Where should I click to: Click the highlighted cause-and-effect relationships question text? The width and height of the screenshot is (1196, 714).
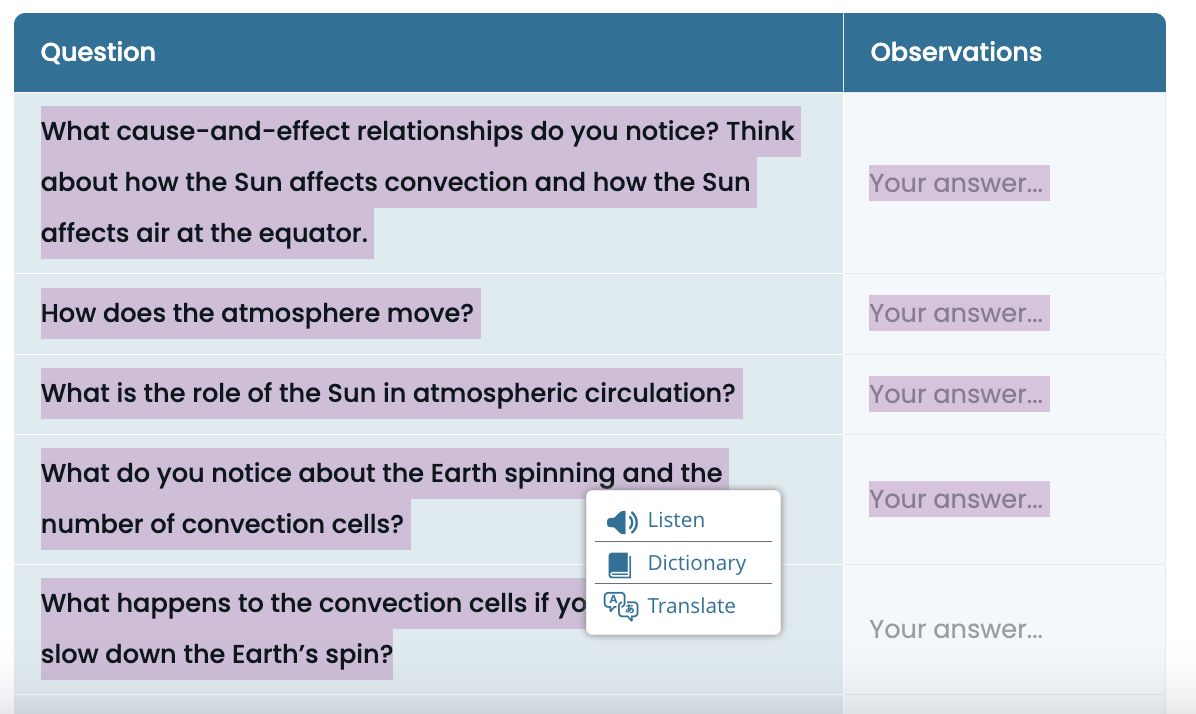418,182
